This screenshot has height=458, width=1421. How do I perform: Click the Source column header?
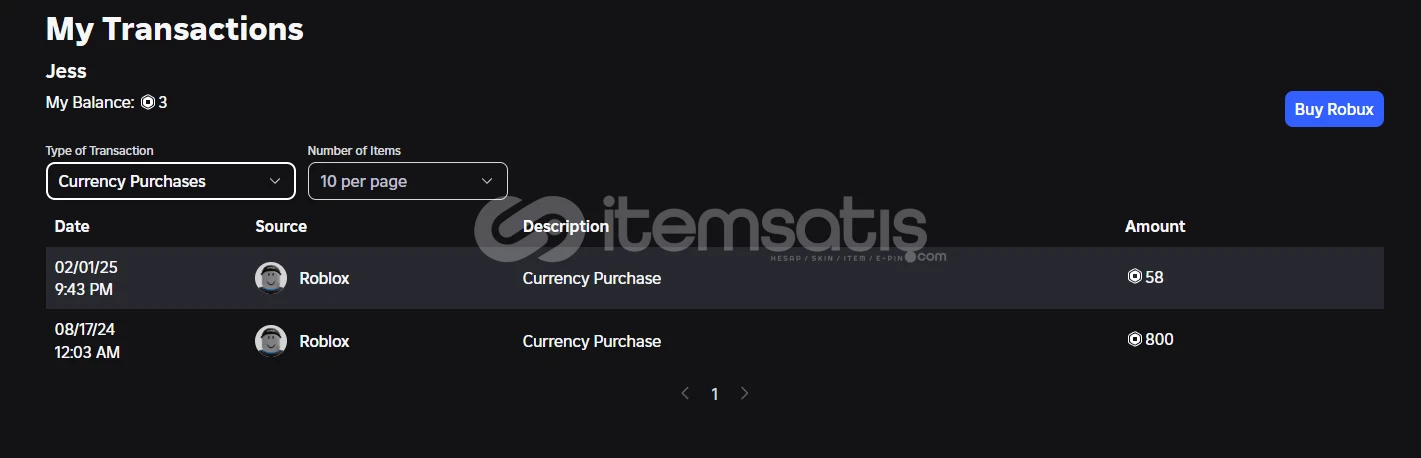click(x=281, y=226)
